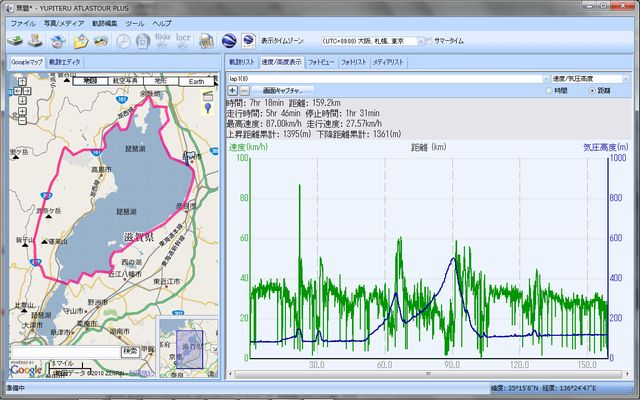The image size is (640, 400).
Task: Open the ツール menu
Action: coord(135,23)
